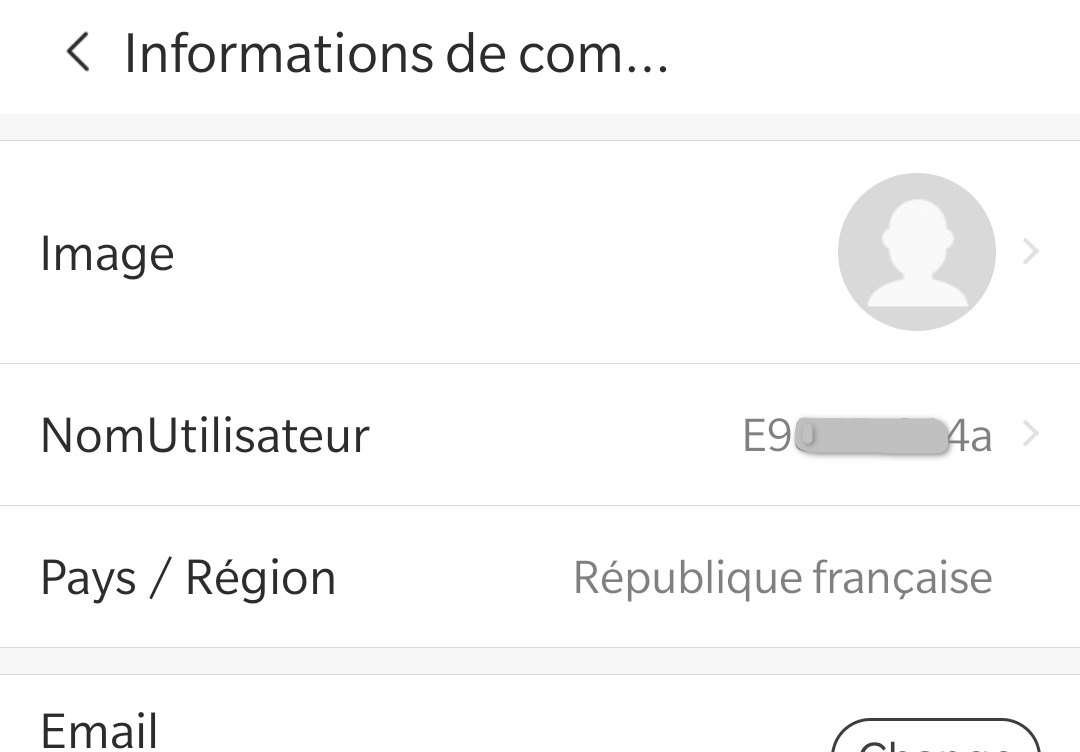This screenshot has width=1080, height=752.
Task: Tap the back arrow icon
Action: pyautogui.click(x=78, y=52)
